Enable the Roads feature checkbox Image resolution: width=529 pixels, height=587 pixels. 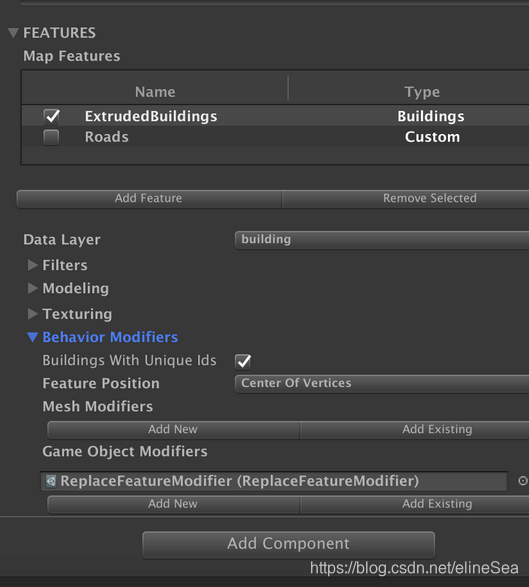coord(51,137)
